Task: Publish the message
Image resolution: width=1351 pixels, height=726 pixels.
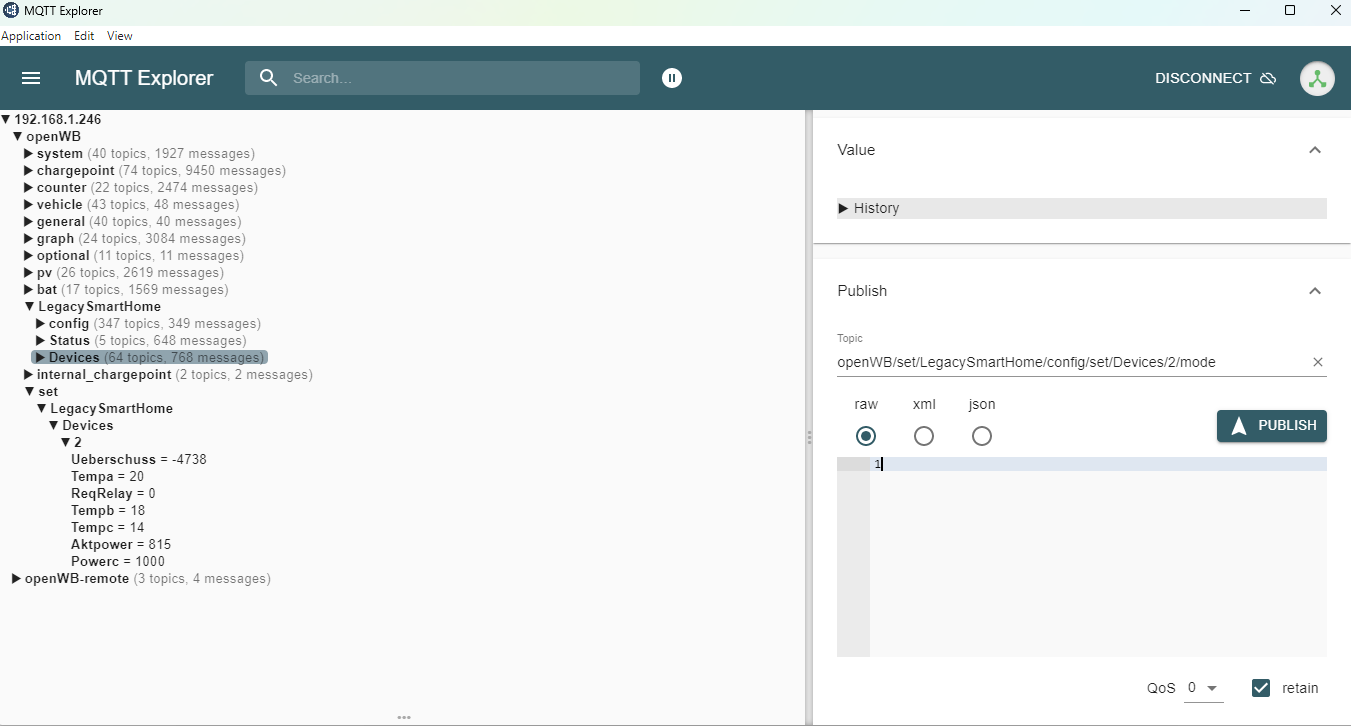Action: 1272,426
